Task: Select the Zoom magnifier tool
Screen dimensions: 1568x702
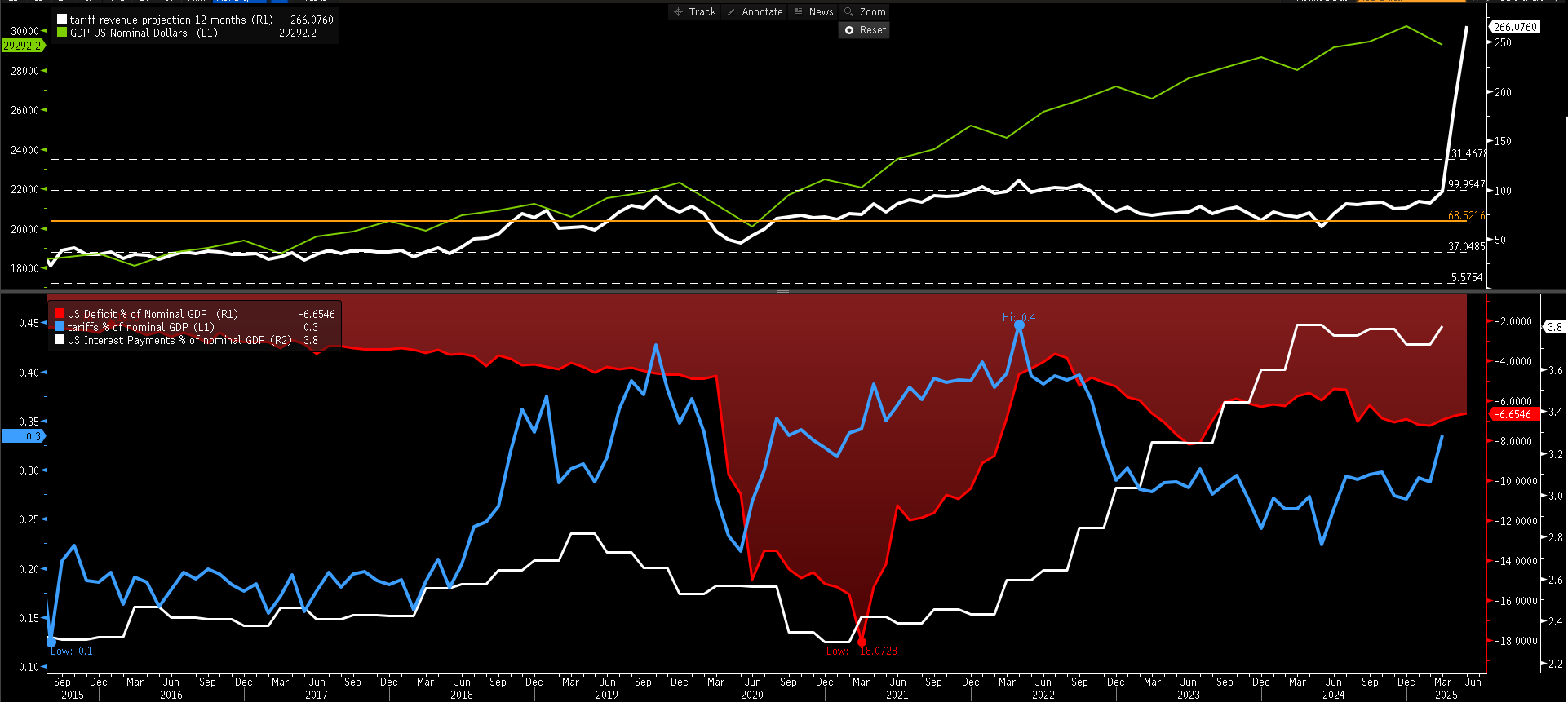Action: 865,12
